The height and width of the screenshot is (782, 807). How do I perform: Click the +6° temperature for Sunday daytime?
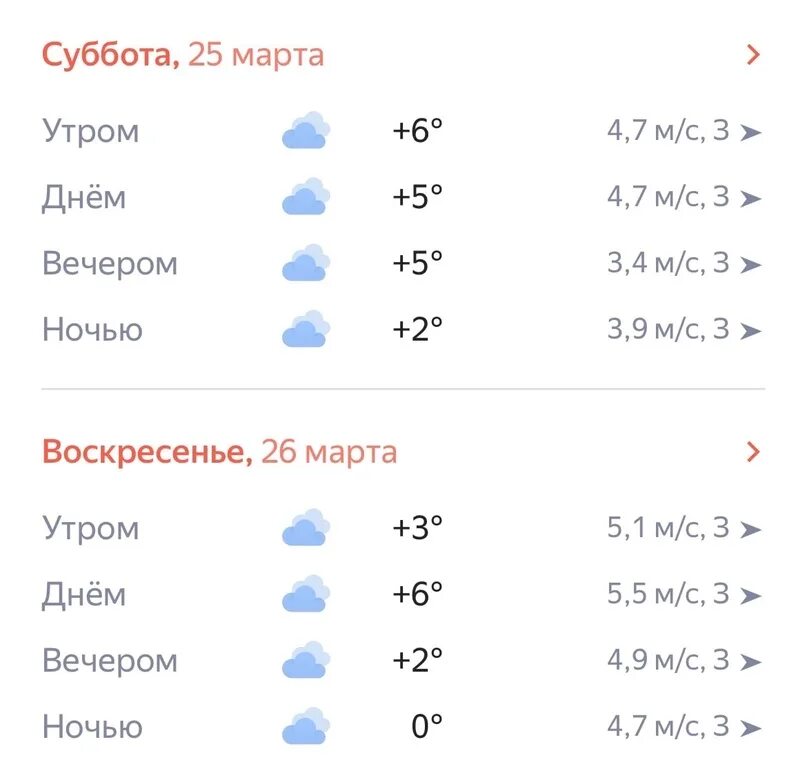[x=417, y=594]
